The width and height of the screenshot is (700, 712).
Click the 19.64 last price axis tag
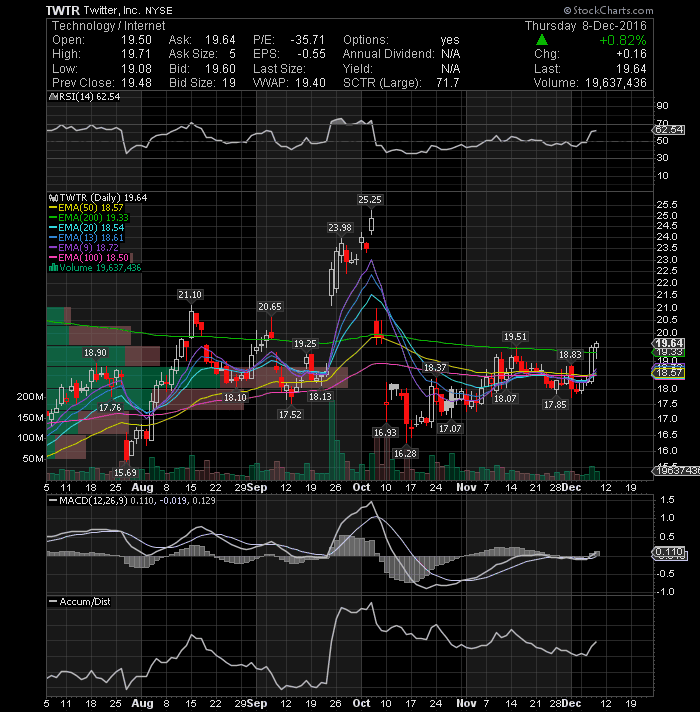coord(669,343)
